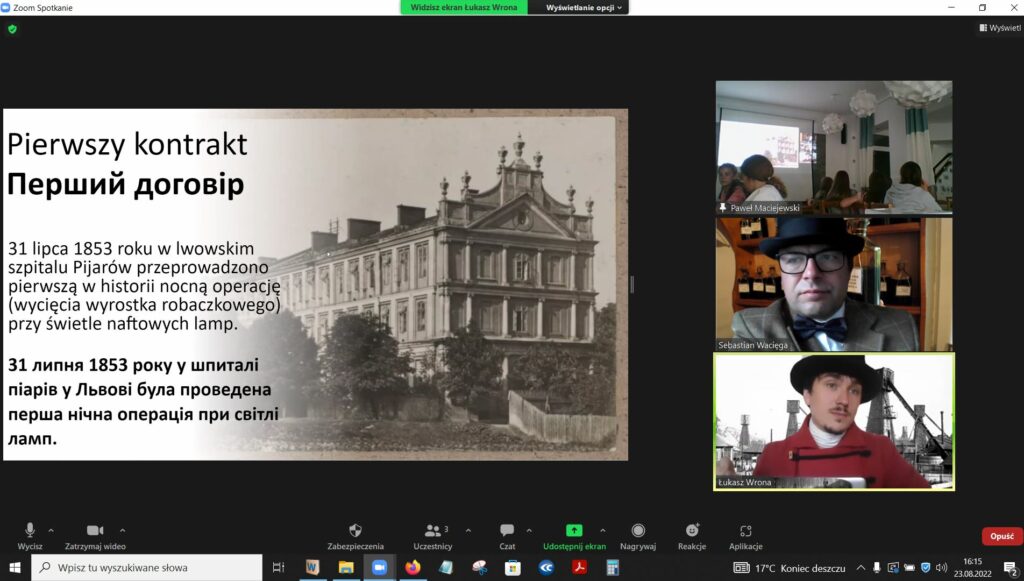Mute microphone with Wycisz button

coord(30,531)
